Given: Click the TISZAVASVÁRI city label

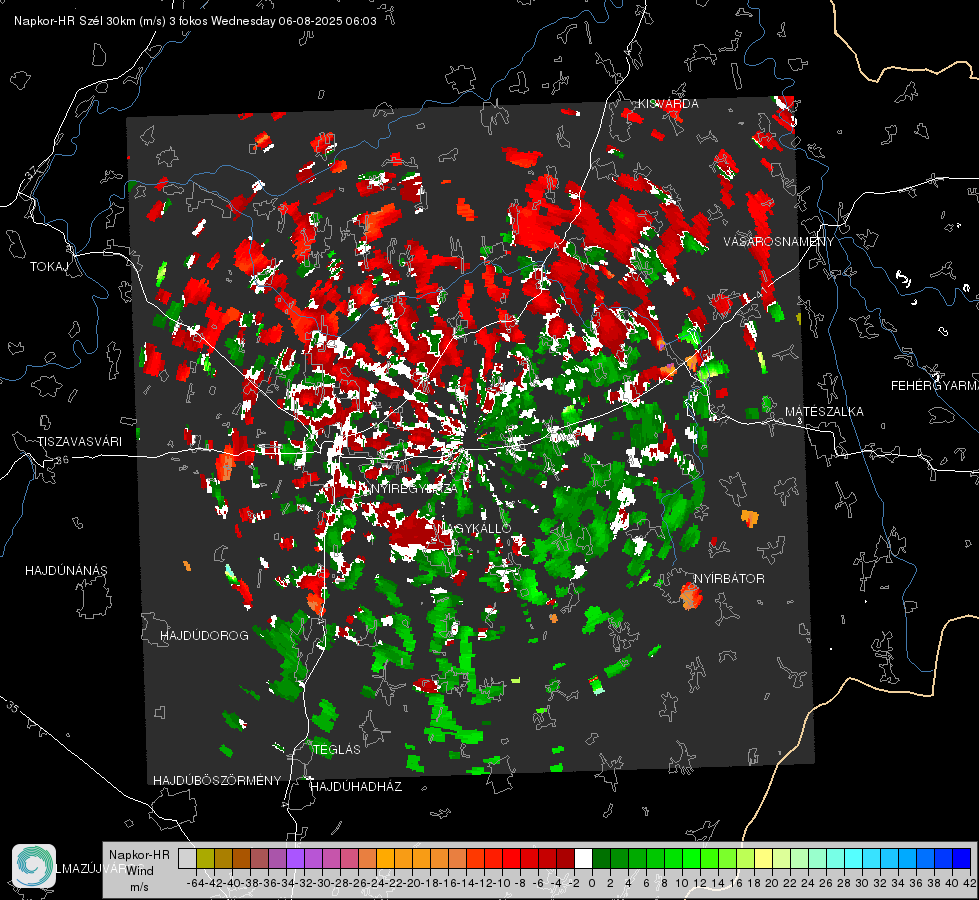Looking at the screenshot, I should coord(79,442).
